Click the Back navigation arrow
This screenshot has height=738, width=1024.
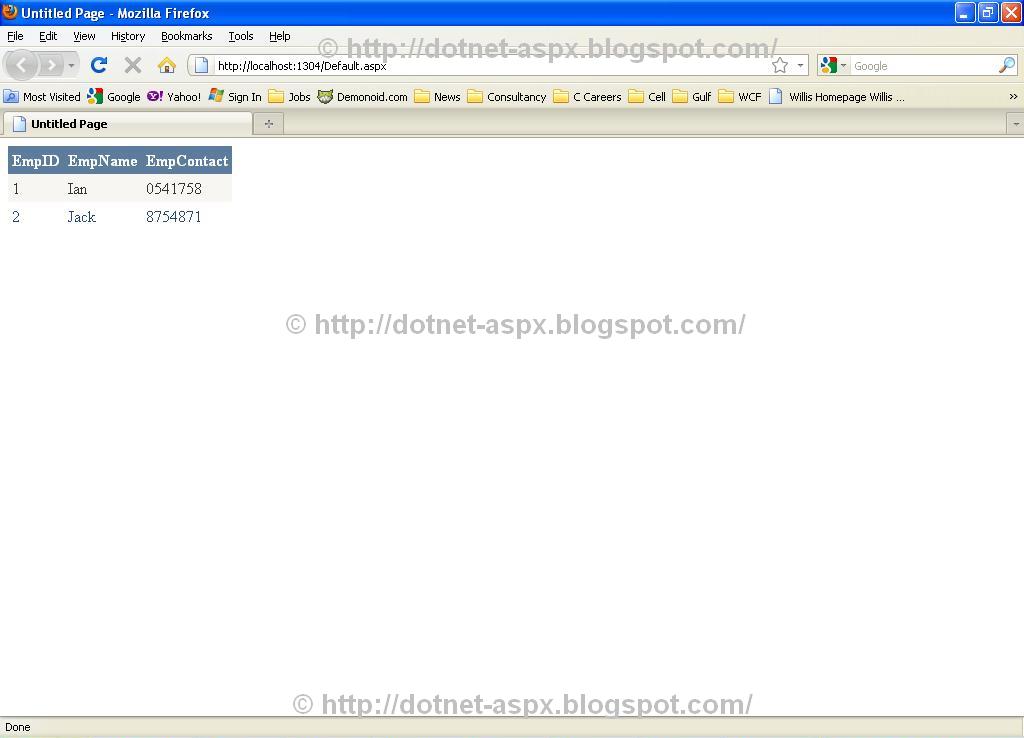(21, 65)
